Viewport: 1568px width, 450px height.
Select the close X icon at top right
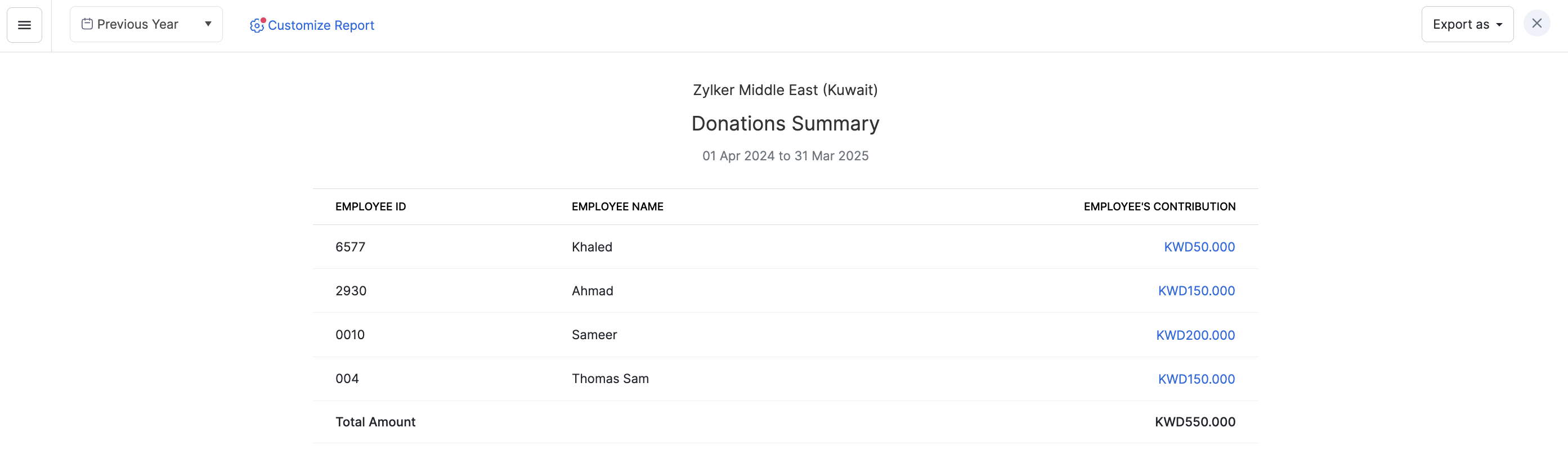(1537, 23)
